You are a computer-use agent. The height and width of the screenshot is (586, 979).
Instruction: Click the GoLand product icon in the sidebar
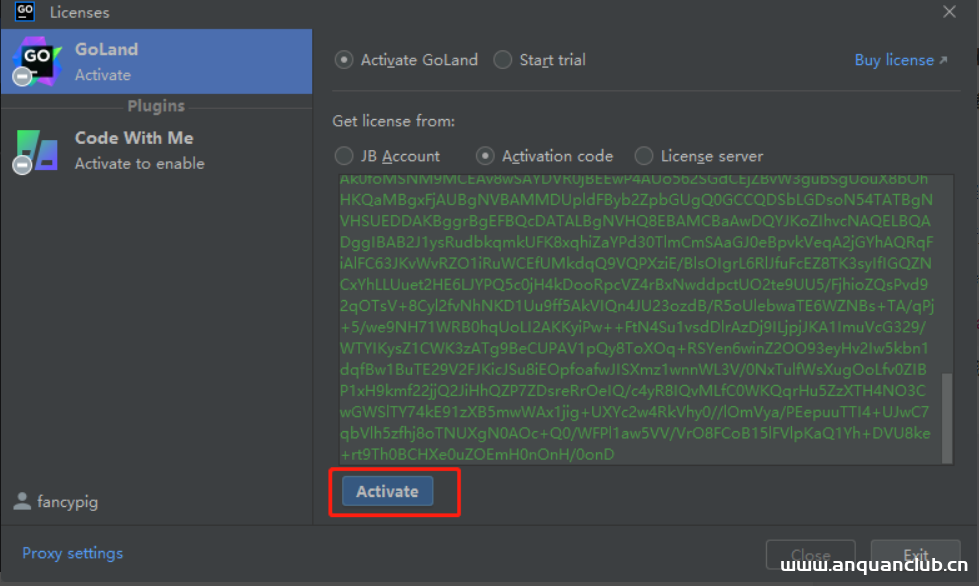tap(37, 61)
